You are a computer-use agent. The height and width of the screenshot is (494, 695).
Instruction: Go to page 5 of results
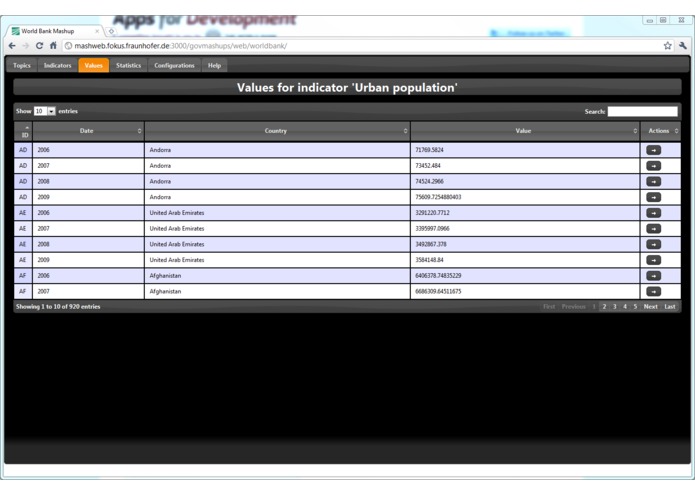point(635,307)
